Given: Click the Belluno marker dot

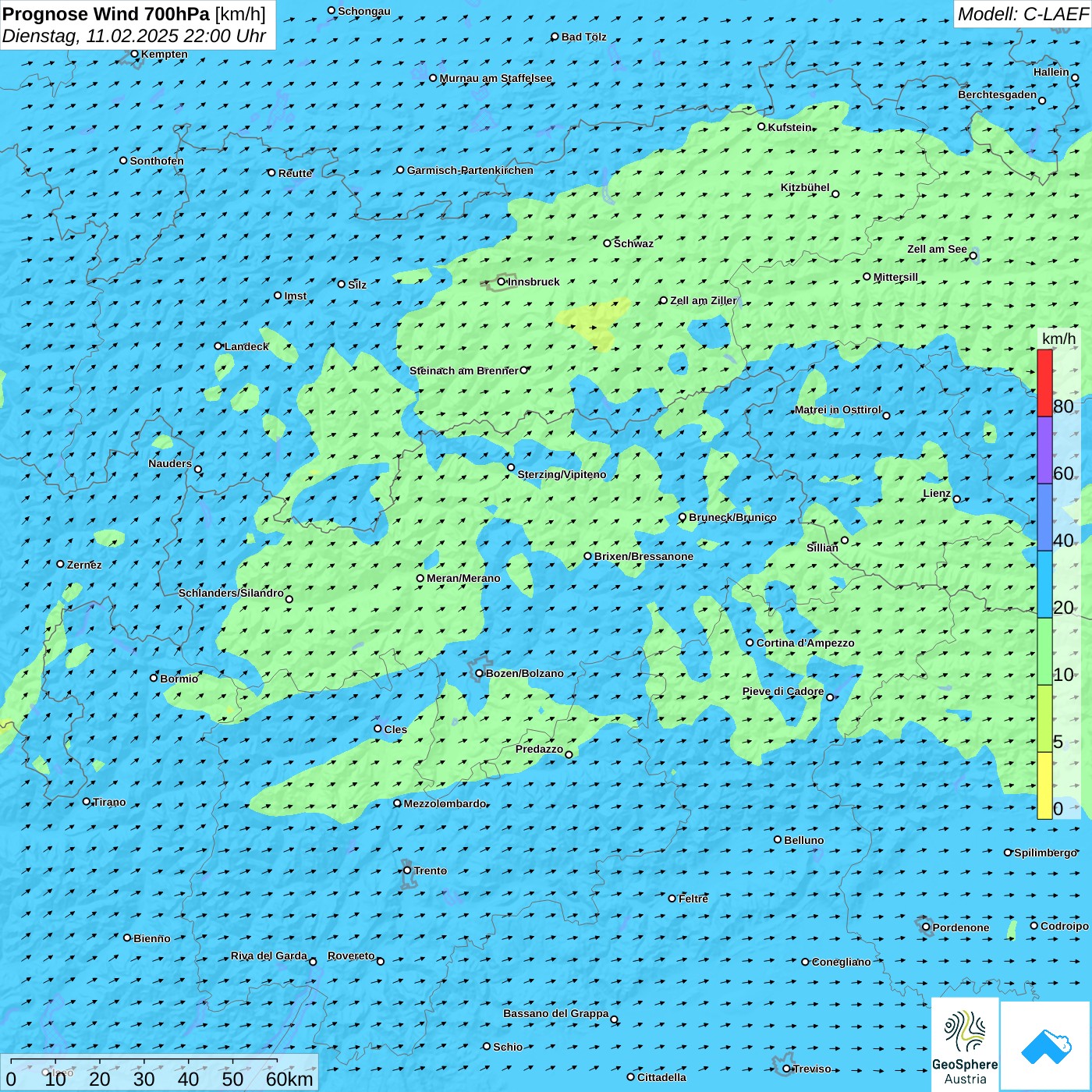Looking at the screenshot, I should 778,839.
